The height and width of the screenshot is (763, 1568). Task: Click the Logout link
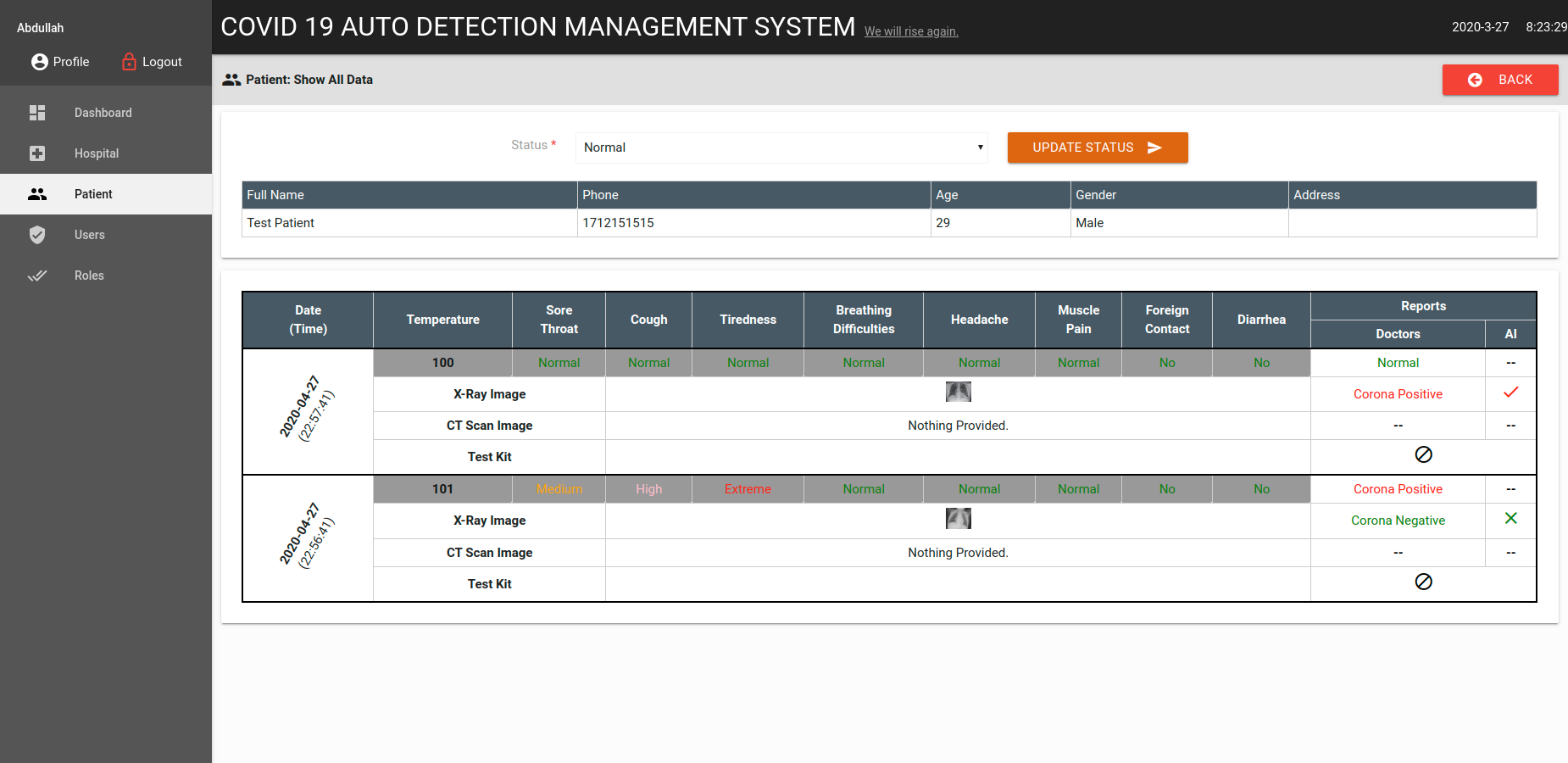(152, 62)
